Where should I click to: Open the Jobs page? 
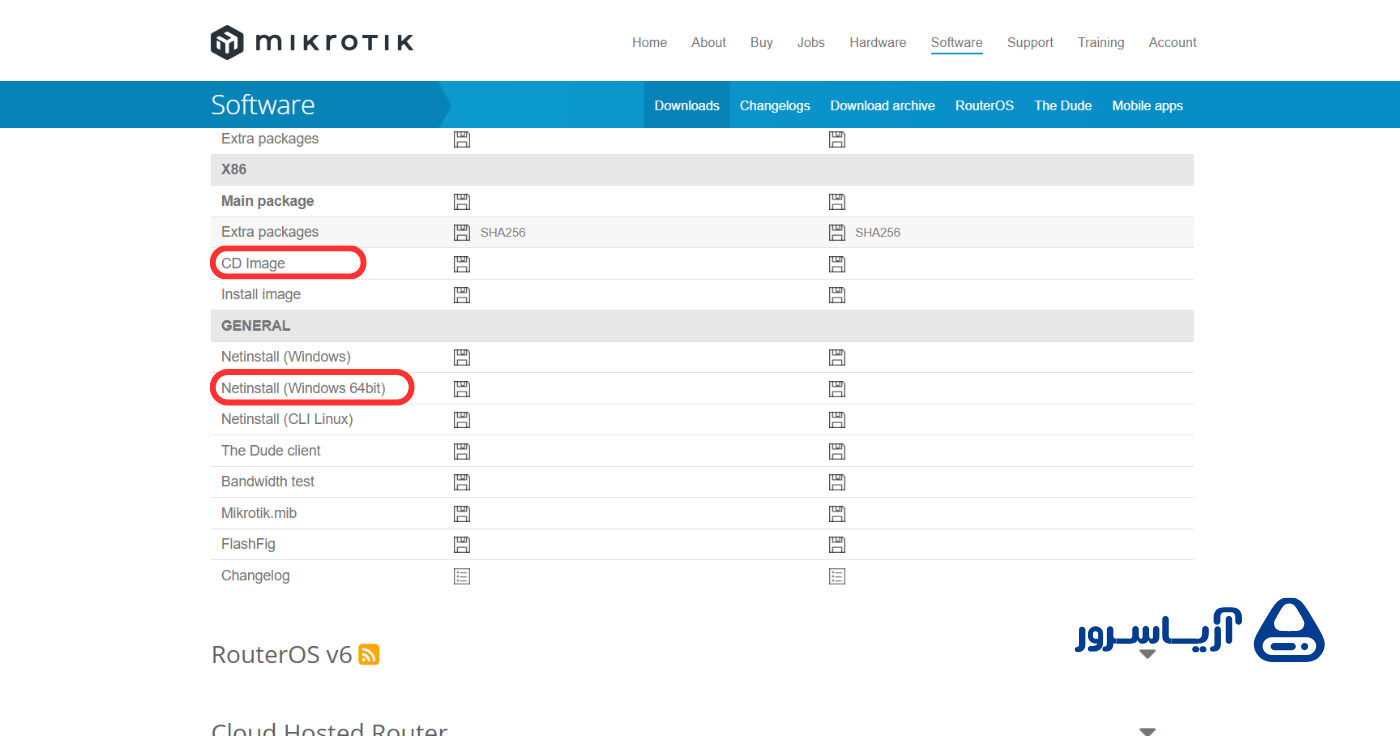[811, 42]
